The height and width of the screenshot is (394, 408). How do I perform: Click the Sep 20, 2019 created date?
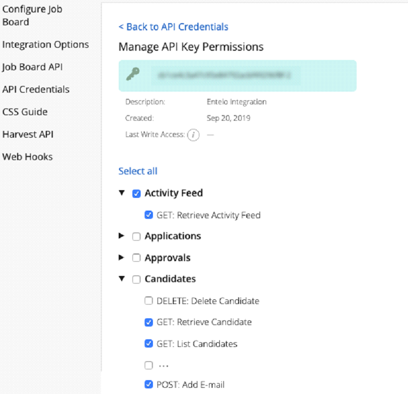229,118
